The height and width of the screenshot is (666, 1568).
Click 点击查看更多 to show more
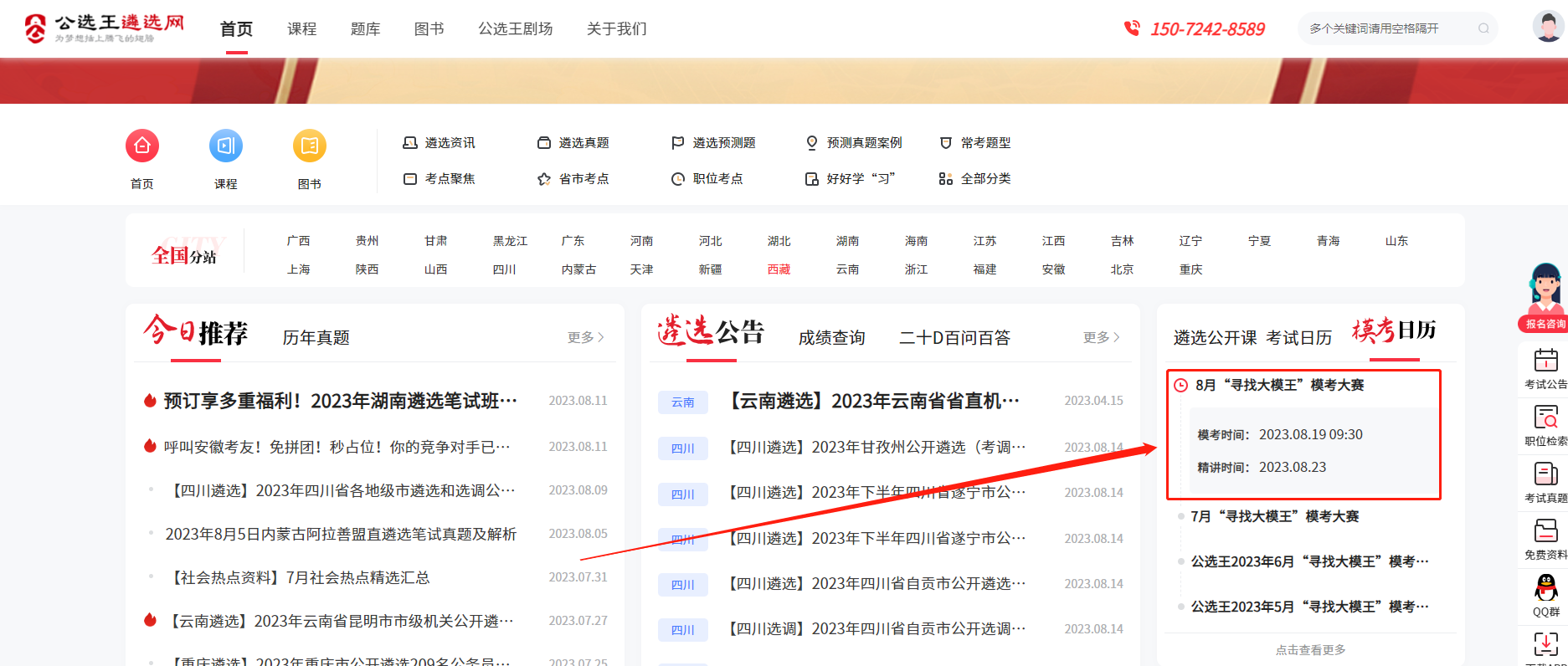[x=1310, y=650]
